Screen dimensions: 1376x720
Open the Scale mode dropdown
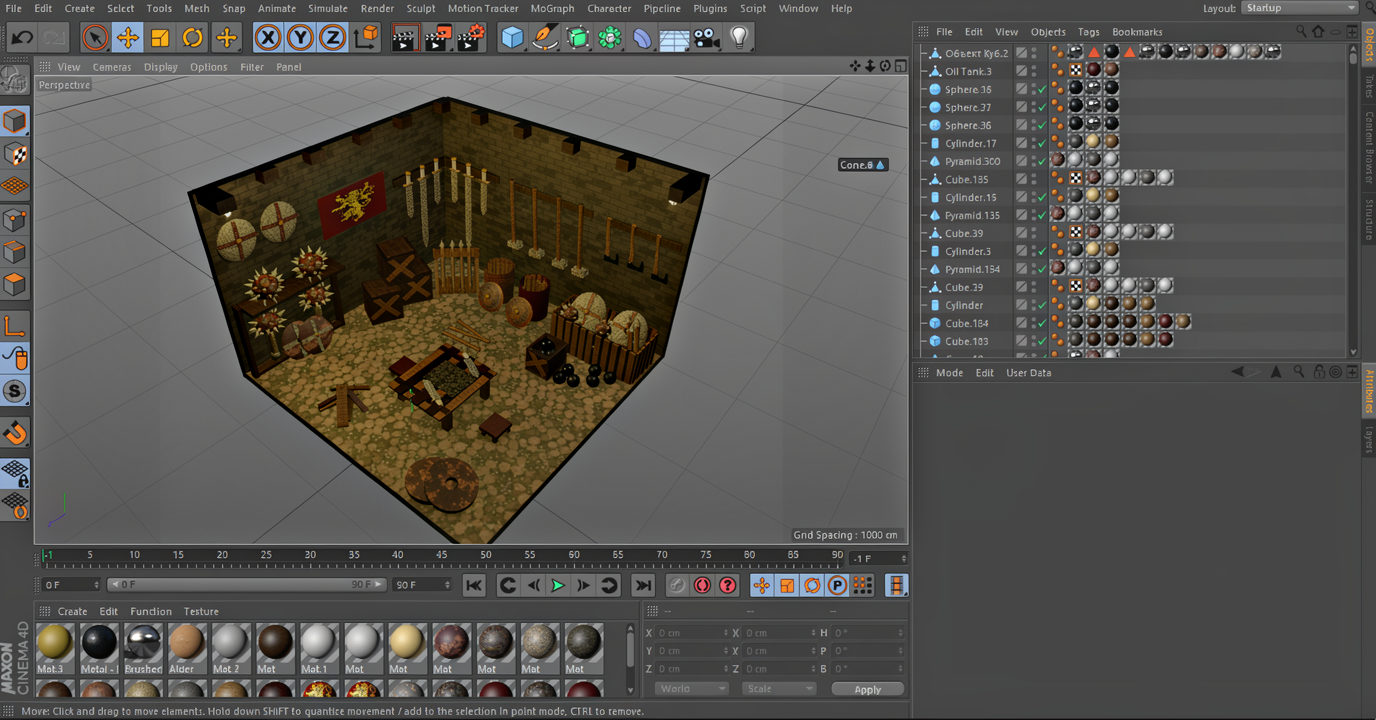click(779, 689)
